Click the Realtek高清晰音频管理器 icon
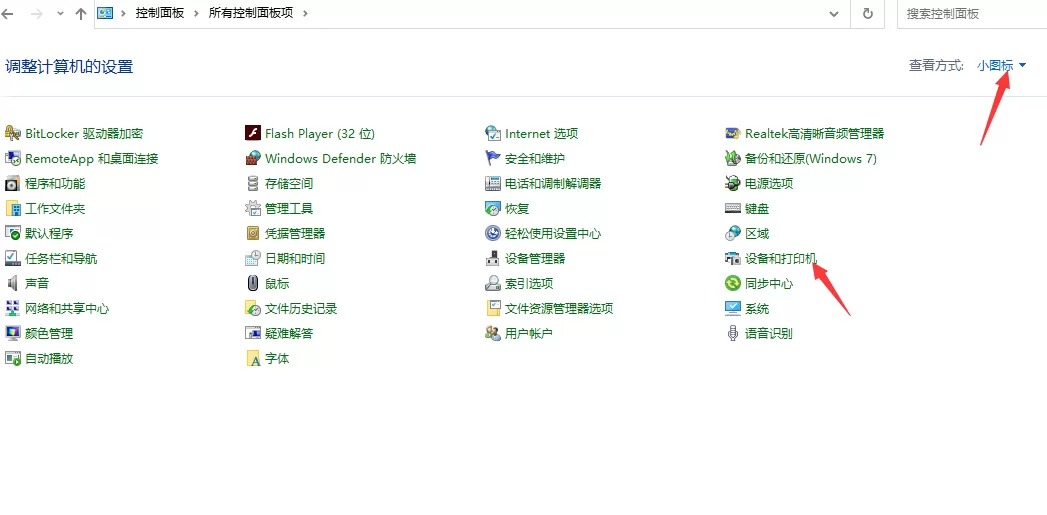This screenshot has width=1047, height=515. click(732, 134)
